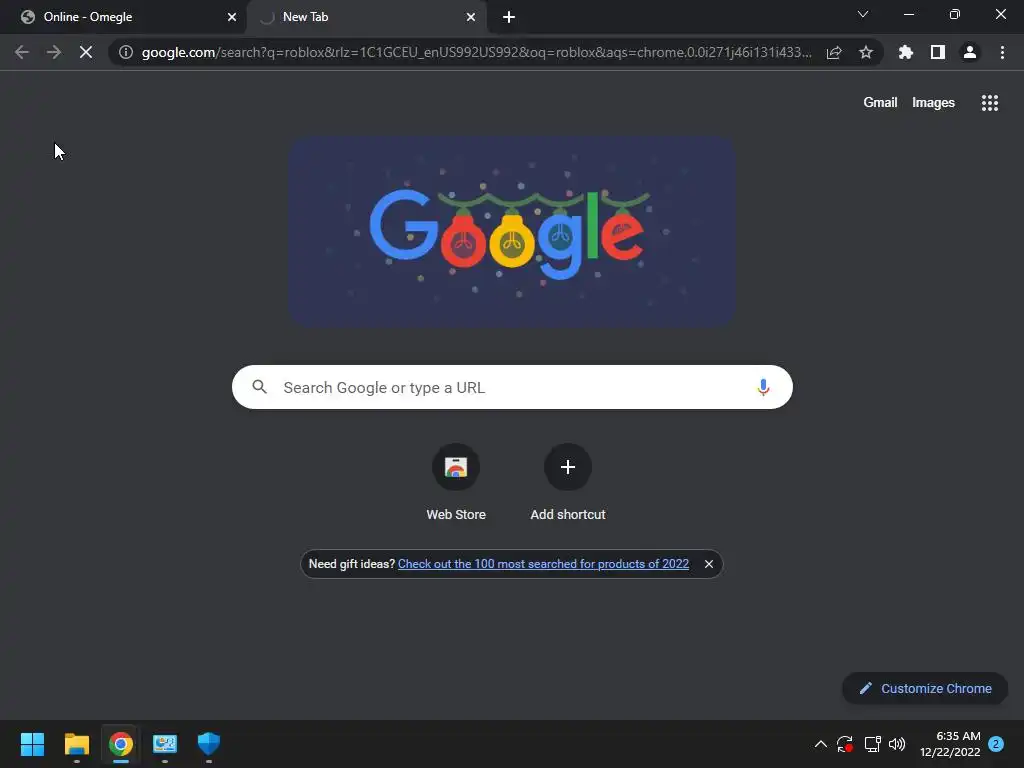Show hidden system tray icons
The image size is (1024, 768).
point(821,744)
